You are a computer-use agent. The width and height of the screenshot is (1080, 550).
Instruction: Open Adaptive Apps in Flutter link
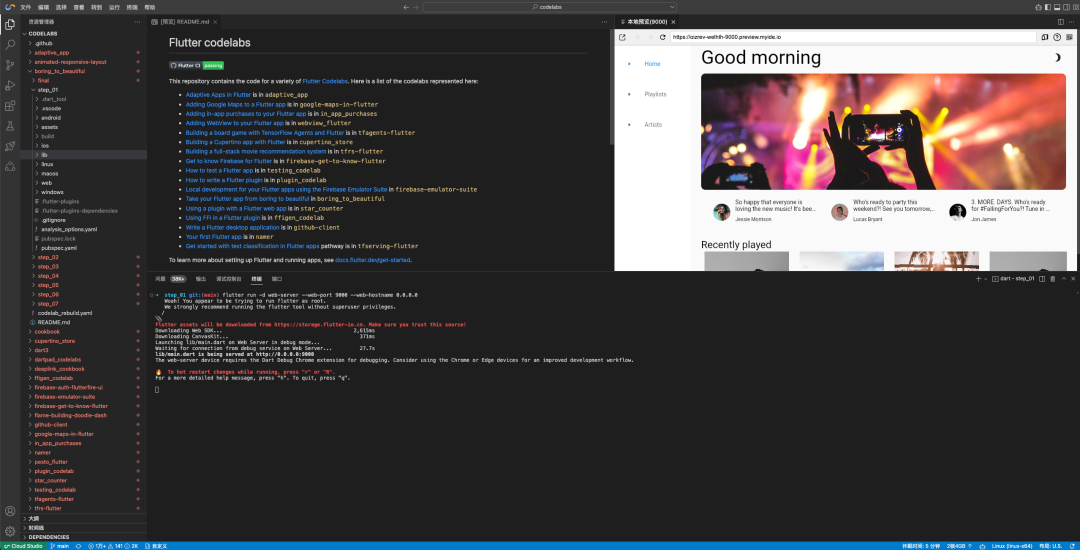click(218, 94)
